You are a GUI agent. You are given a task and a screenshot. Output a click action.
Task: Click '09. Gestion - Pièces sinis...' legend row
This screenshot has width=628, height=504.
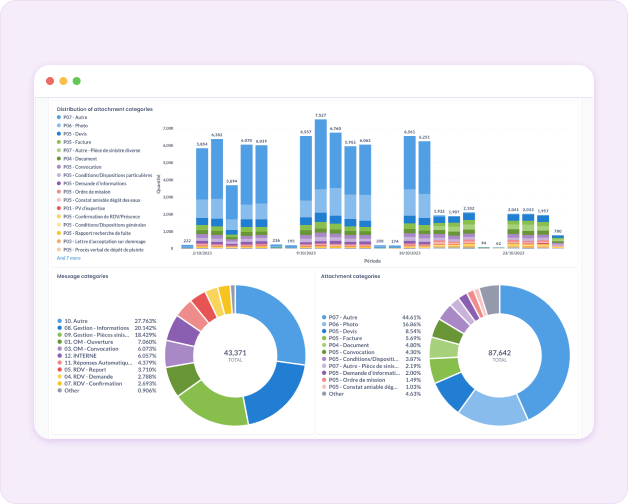[x=107, y=335]
